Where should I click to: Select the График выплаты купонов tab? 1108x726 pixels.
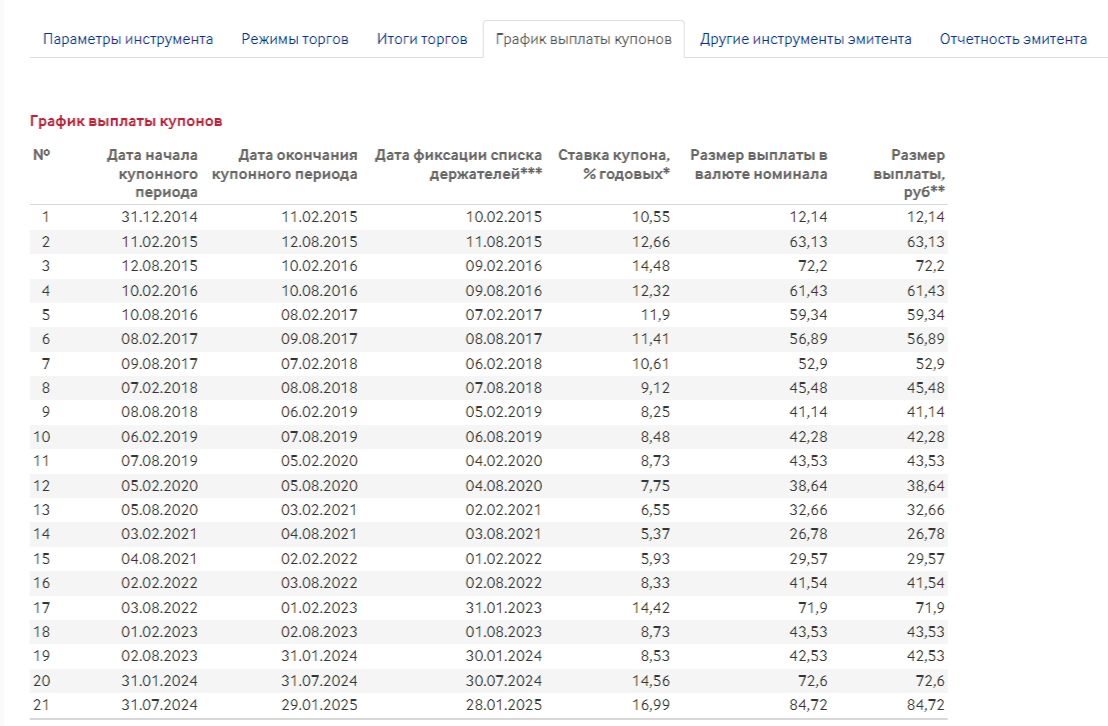[x=584, y=39]
